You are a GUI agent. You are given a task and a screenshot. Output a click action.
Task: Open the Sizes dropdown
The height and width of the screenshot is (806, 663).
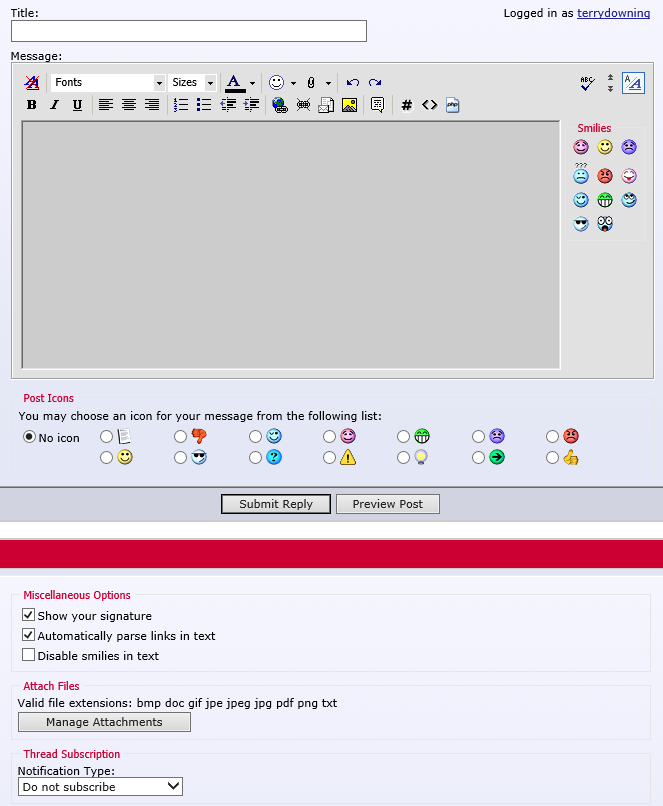point(192,82)
